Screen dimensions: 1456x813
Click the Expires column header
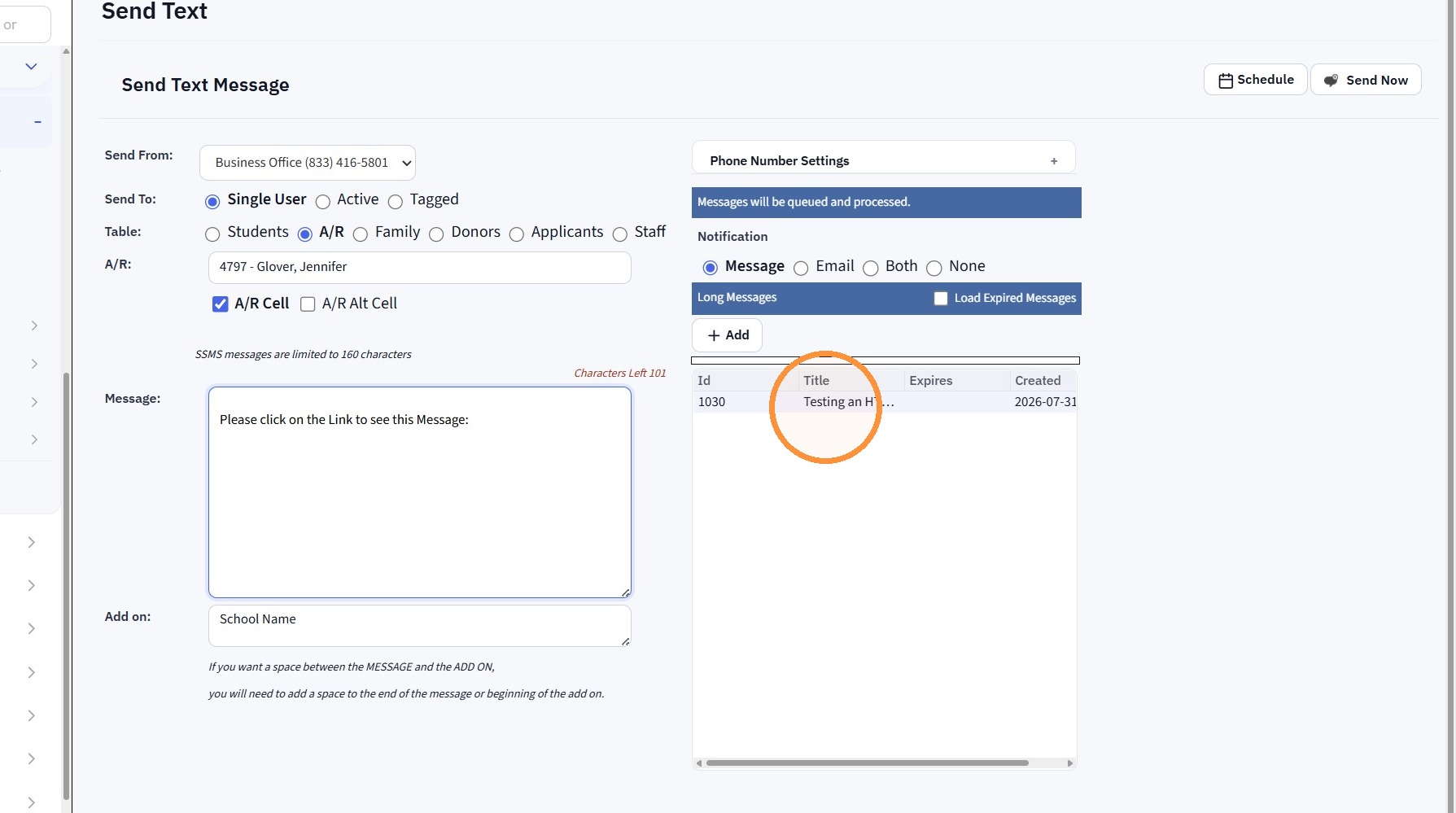956,380
